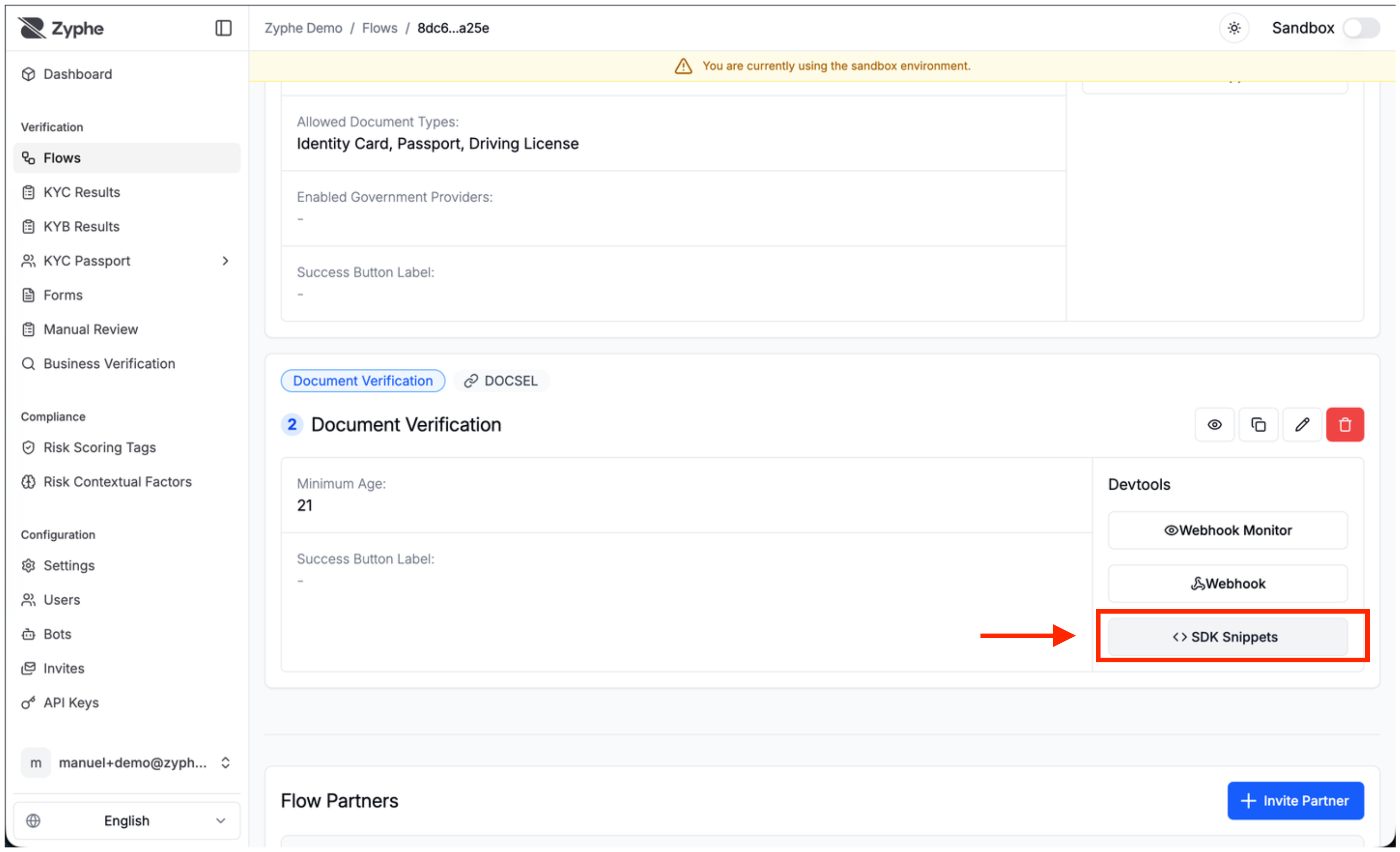Click the Flows breadcrumb link
This screenshot has width=1400, height=852.
380,28
